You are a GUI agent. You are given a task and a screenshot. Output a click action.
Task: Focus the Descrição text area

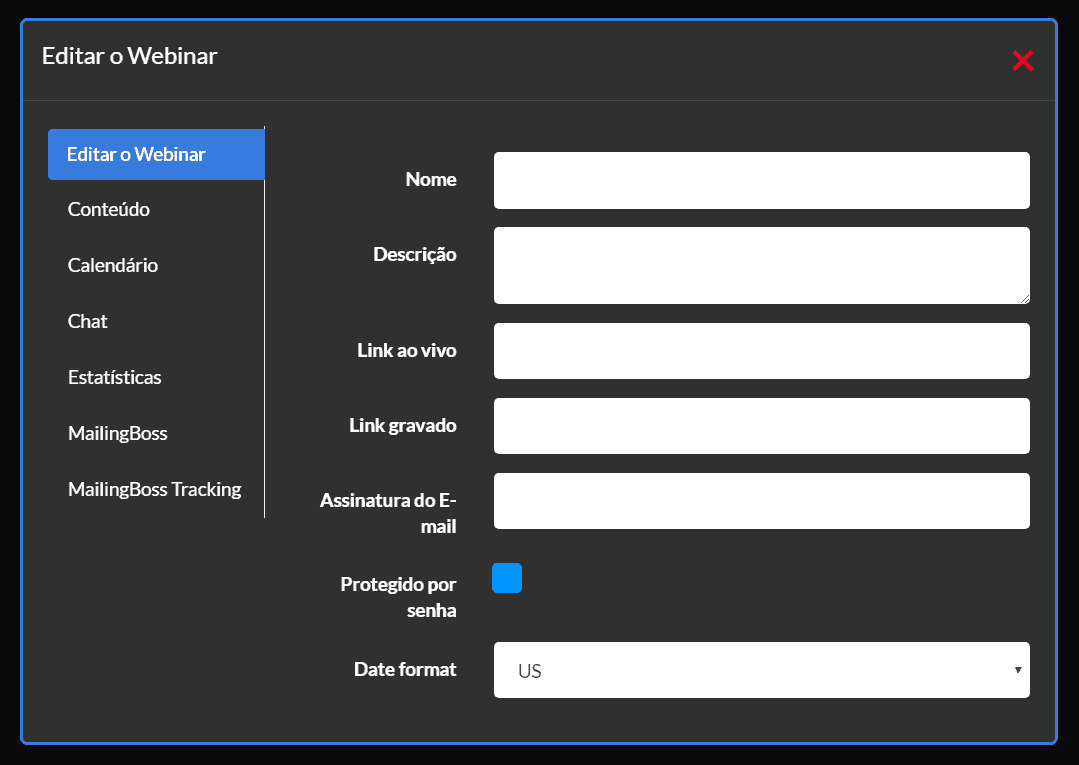pyautogui.click(x=761, y=264)
